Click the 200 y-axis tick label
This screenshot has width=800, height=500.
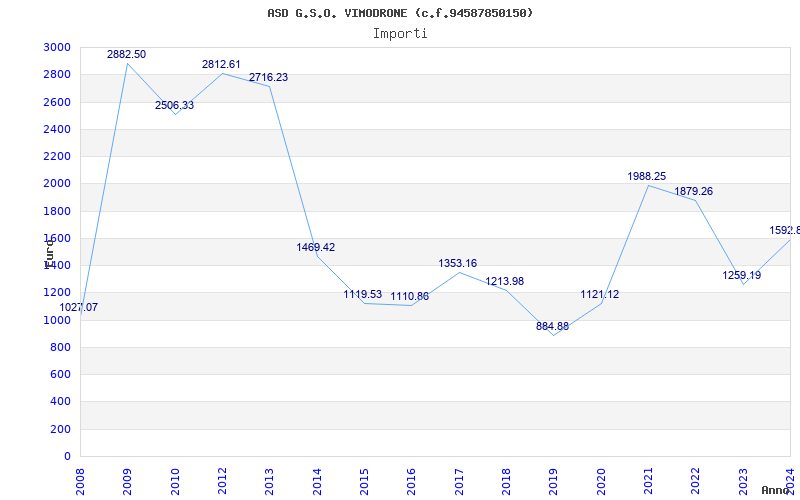(x=60, y=430)
